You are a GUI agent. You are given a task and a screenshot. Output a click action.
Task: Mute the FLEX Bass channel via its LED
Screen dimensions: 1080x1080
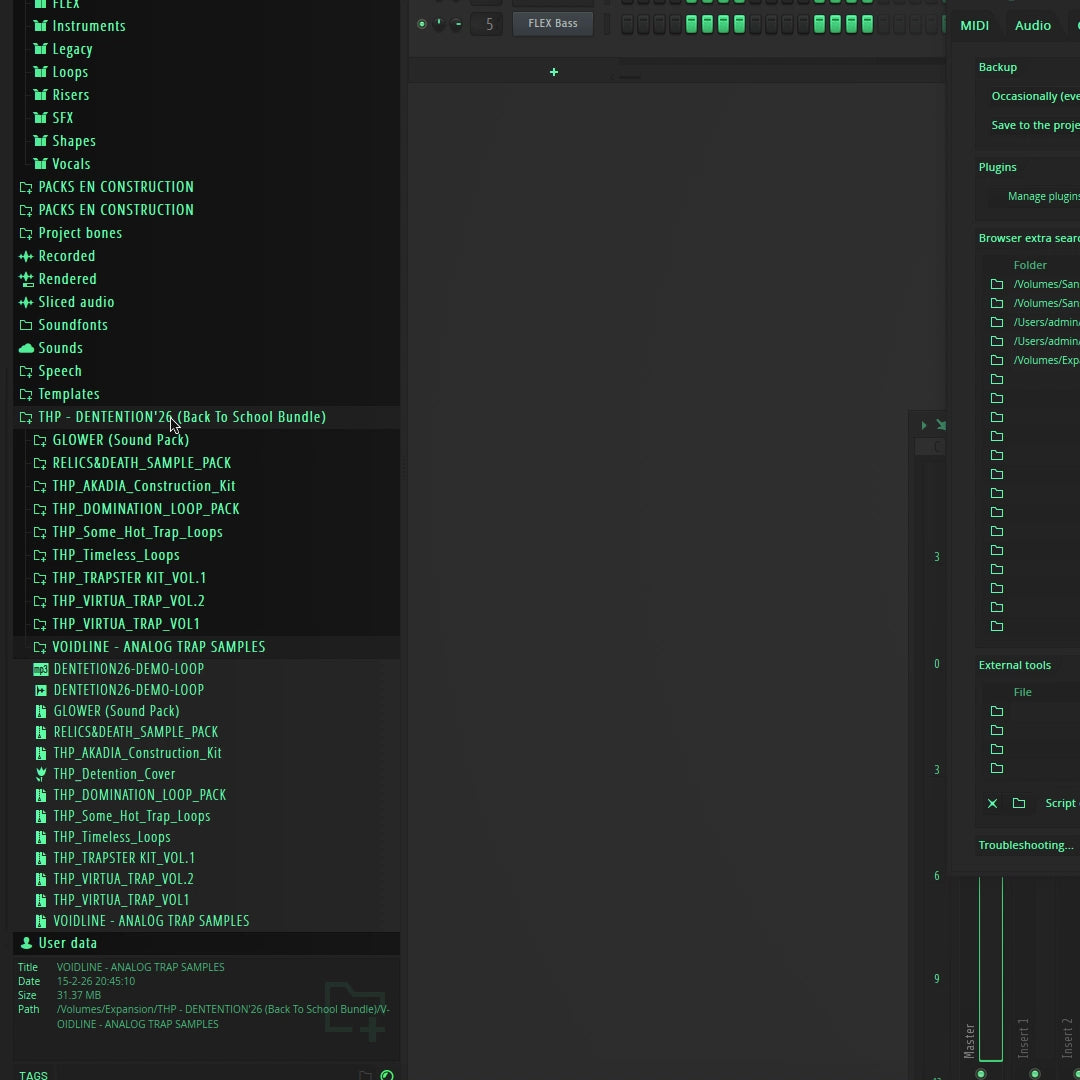pyautogui.click(x=422, y=23)
